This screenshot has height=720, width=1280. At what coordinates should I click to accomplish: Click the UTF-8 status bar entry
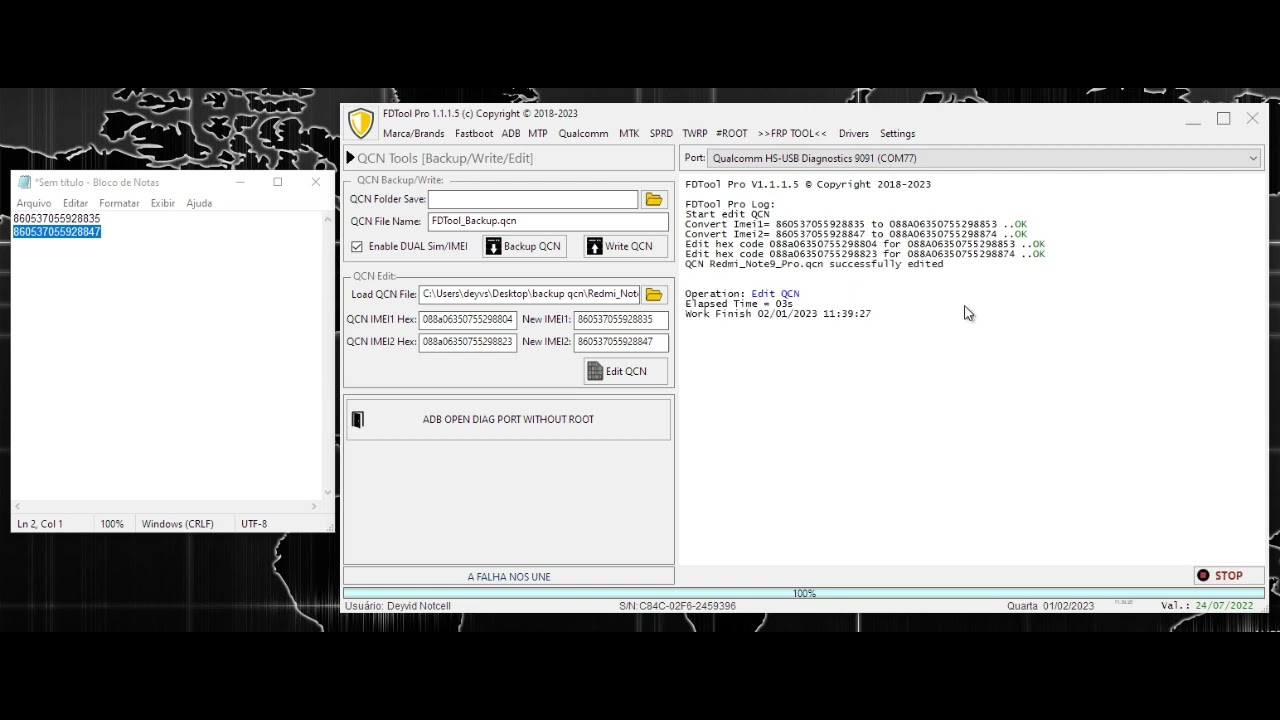click(254, 524)
